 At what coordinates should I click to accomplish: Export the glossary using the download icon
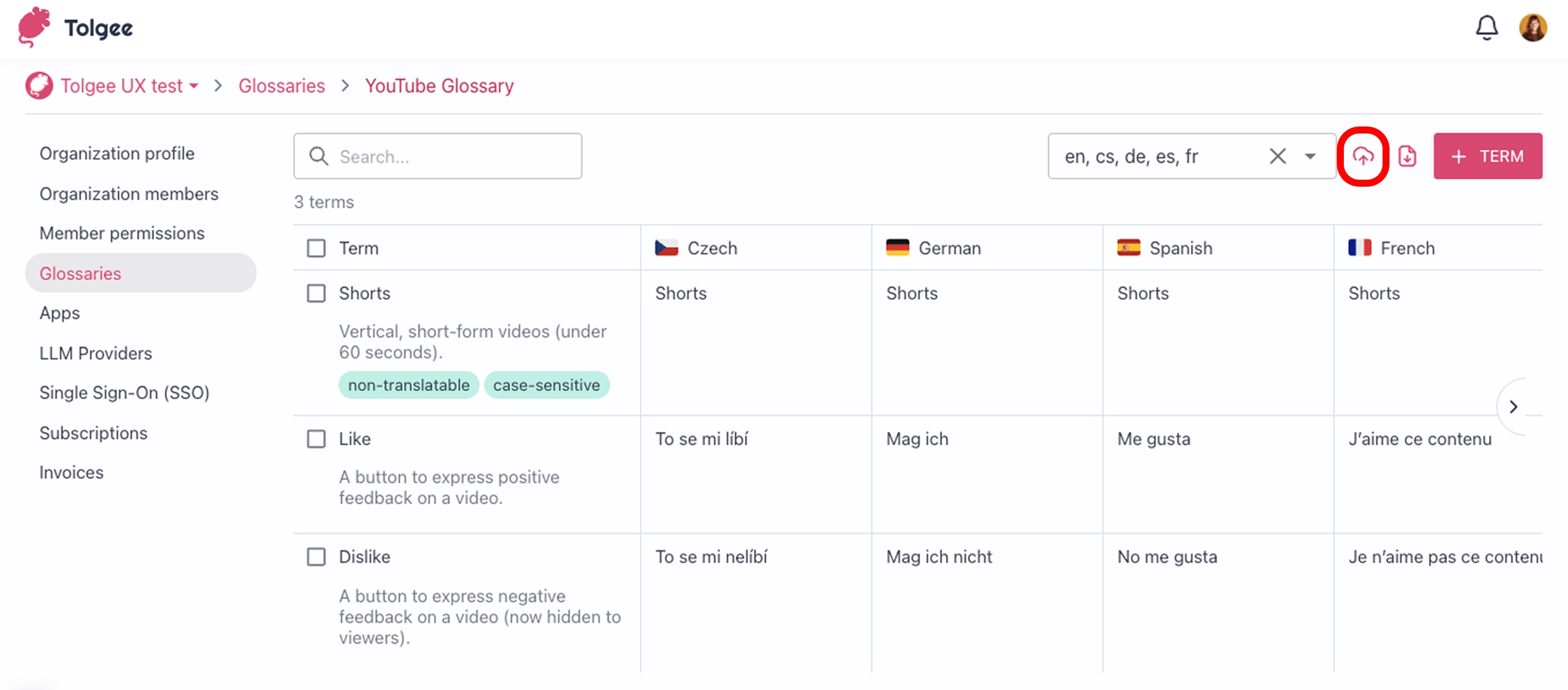click(x=1408, y=156)
